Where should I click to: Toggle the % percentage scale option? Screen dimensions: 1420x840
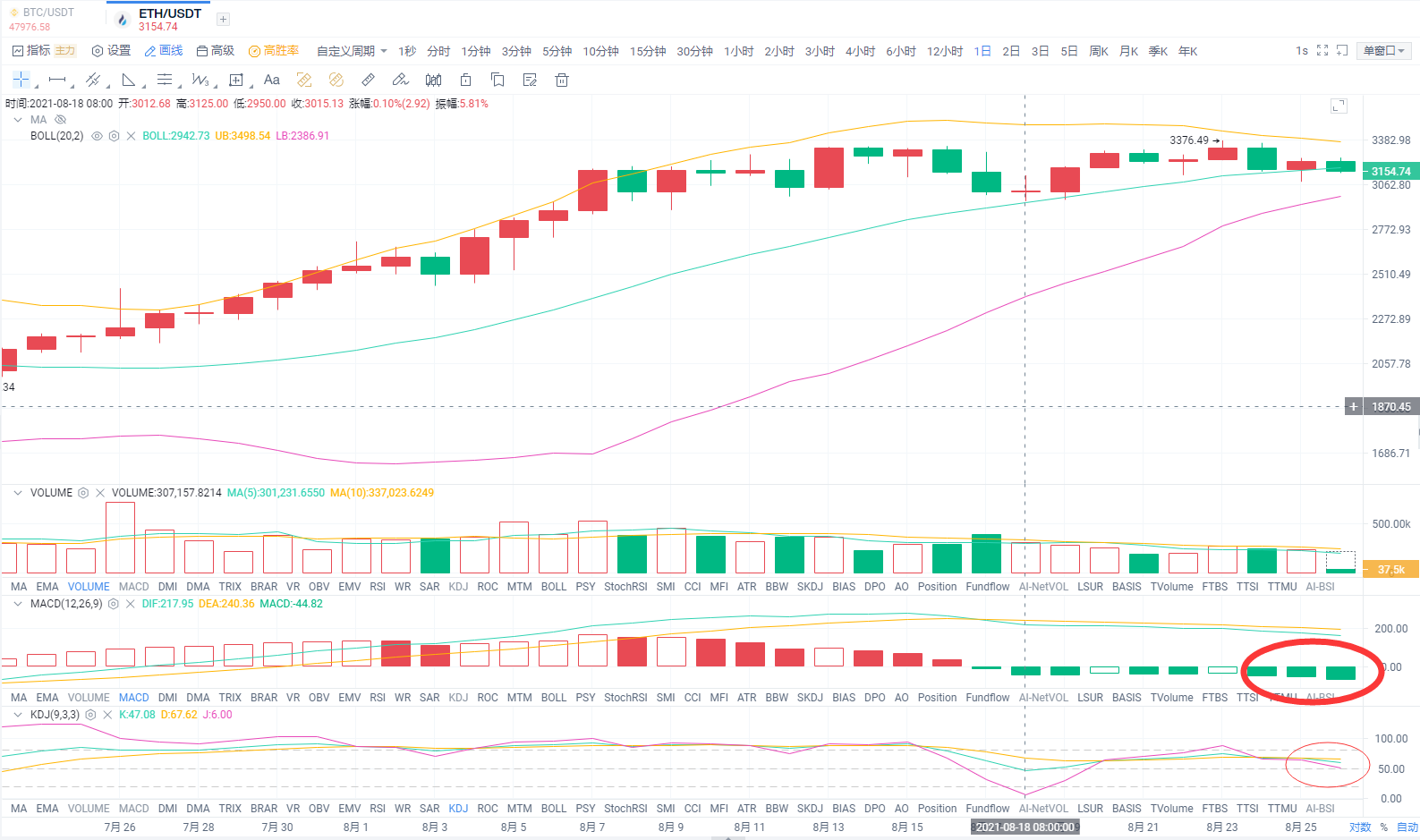click(x=1384, y=827)
